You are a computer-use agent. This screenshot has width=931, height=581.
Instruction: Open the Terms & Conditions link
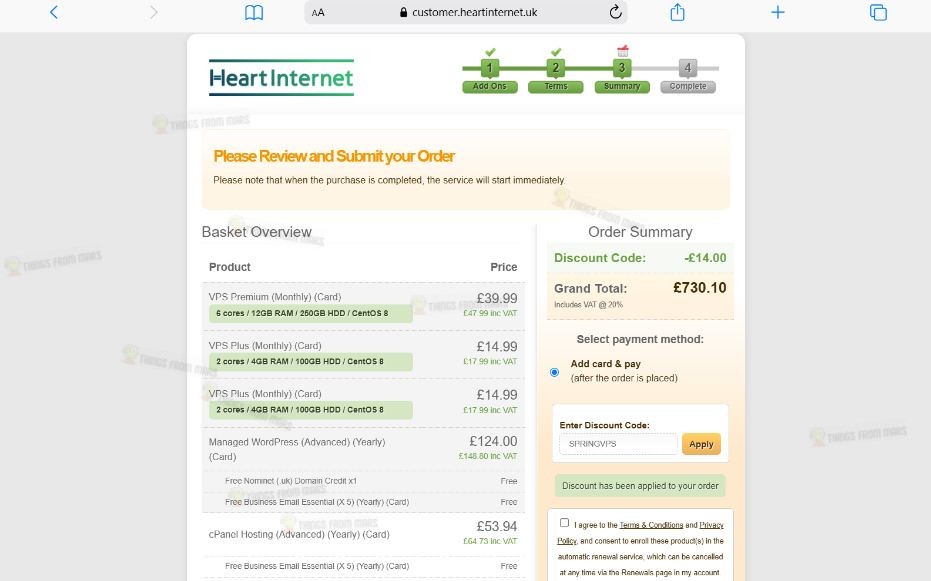(651, 525)
